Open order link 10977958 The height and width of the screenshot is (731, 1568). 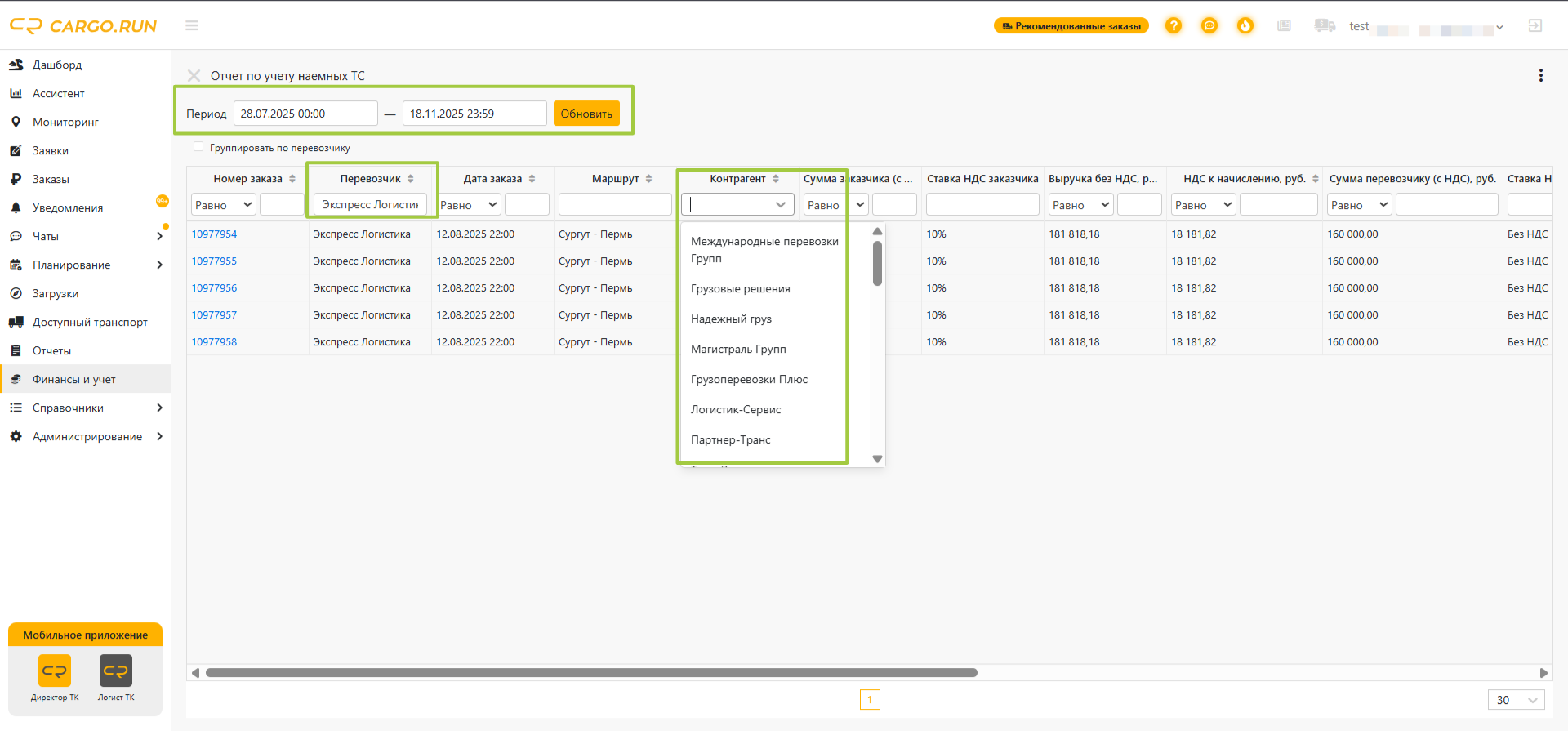tap(214, 342)
